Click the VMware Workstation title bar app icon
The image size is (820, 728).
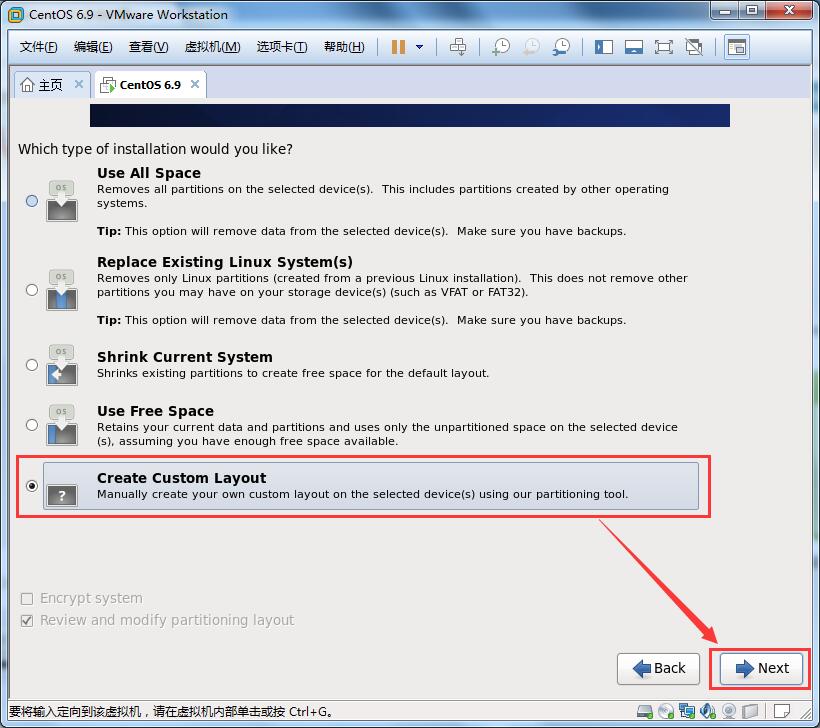coord(16,15)
